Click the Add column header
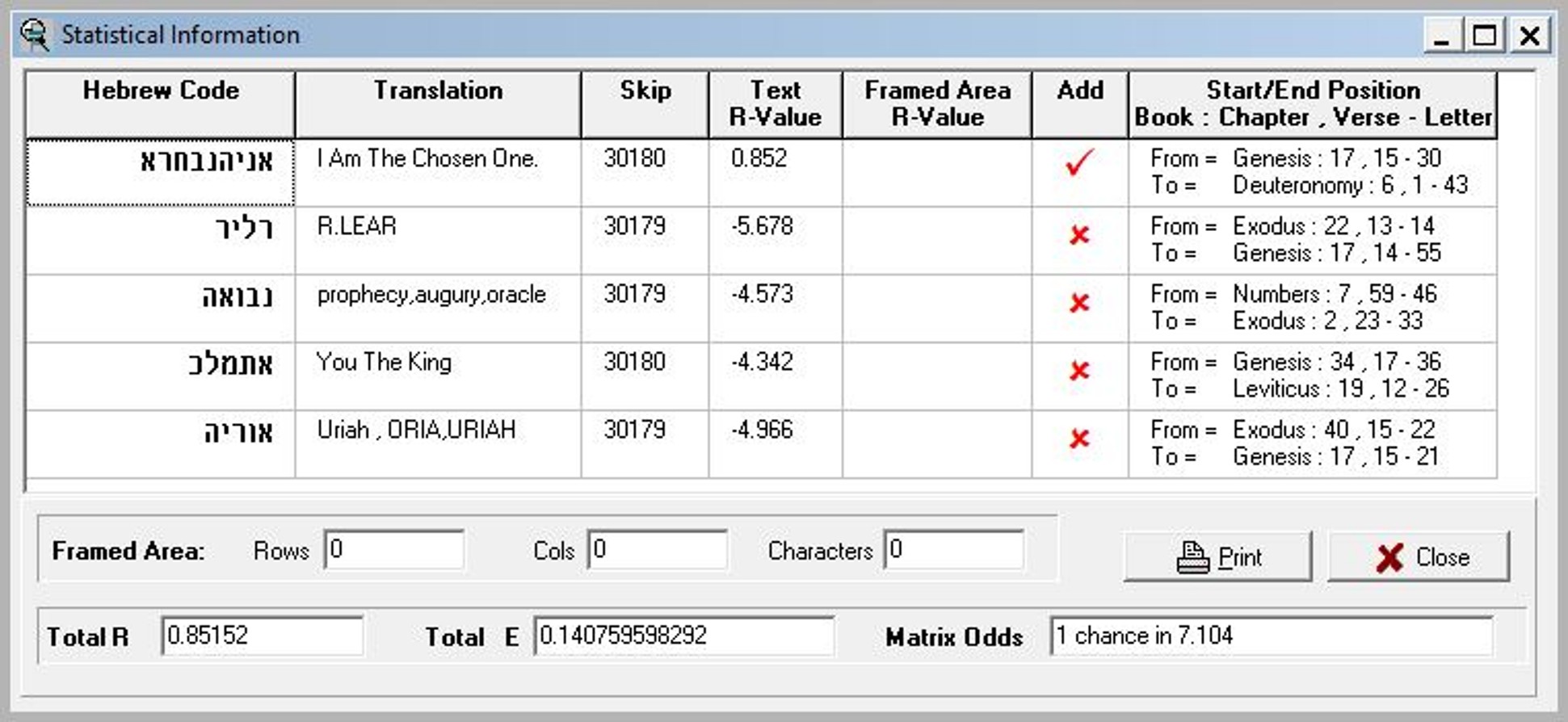 pyautogui.click(x=1080, y=104)
